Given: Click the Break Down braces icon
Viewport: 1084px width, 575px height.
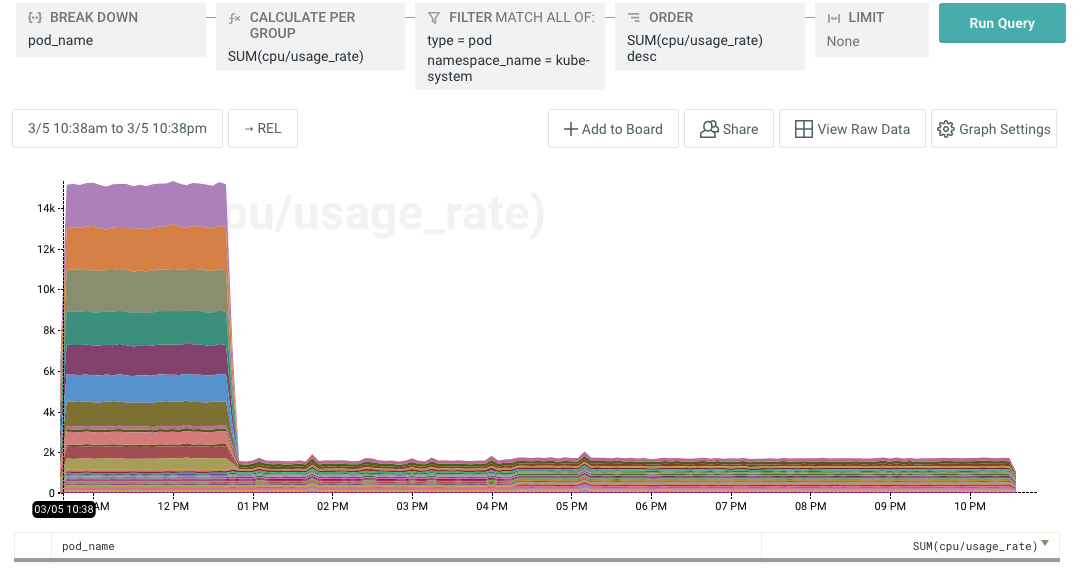Looking at the screenshot, I should (34, 18).
